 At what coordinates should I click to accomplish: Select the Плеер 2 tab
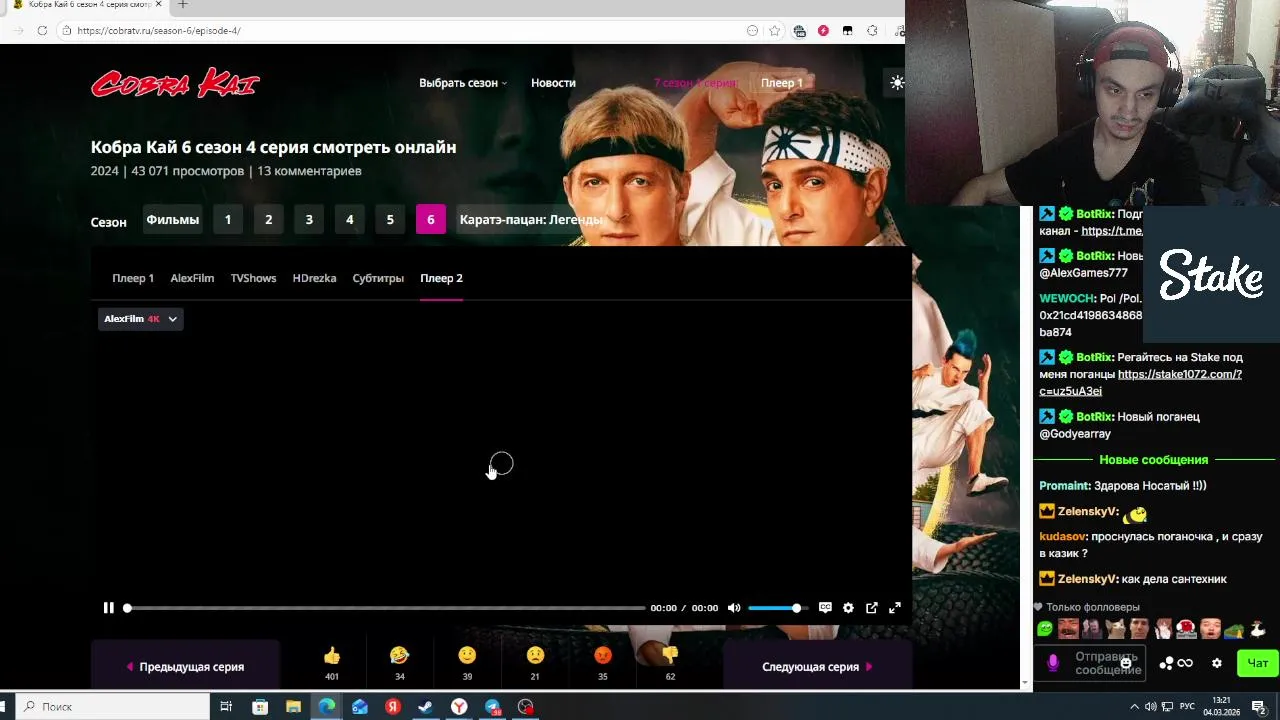click(x=441, y=278)
